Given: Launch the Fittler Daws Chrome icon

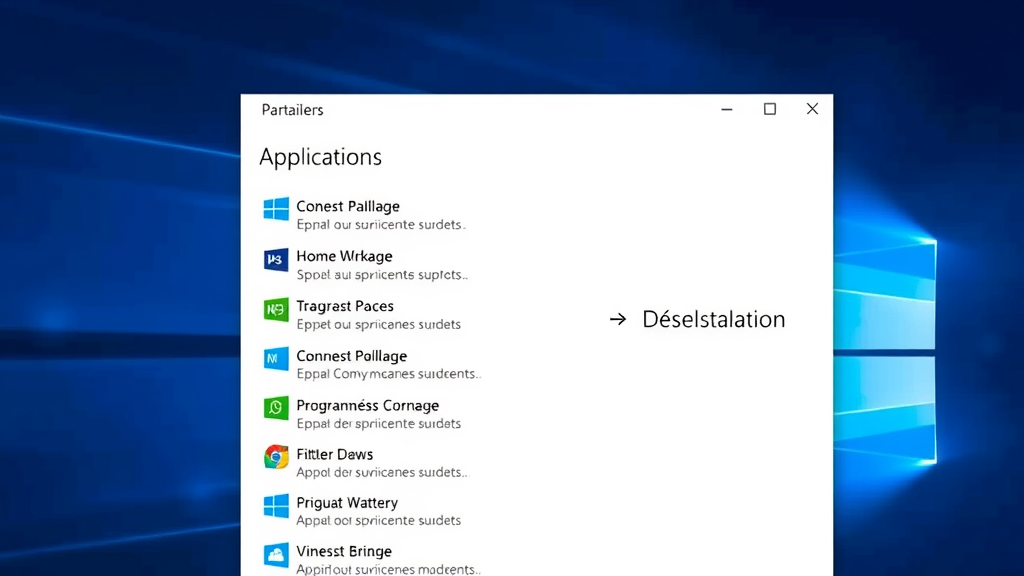Looking at the screenshot, I should tap(275, 457).
